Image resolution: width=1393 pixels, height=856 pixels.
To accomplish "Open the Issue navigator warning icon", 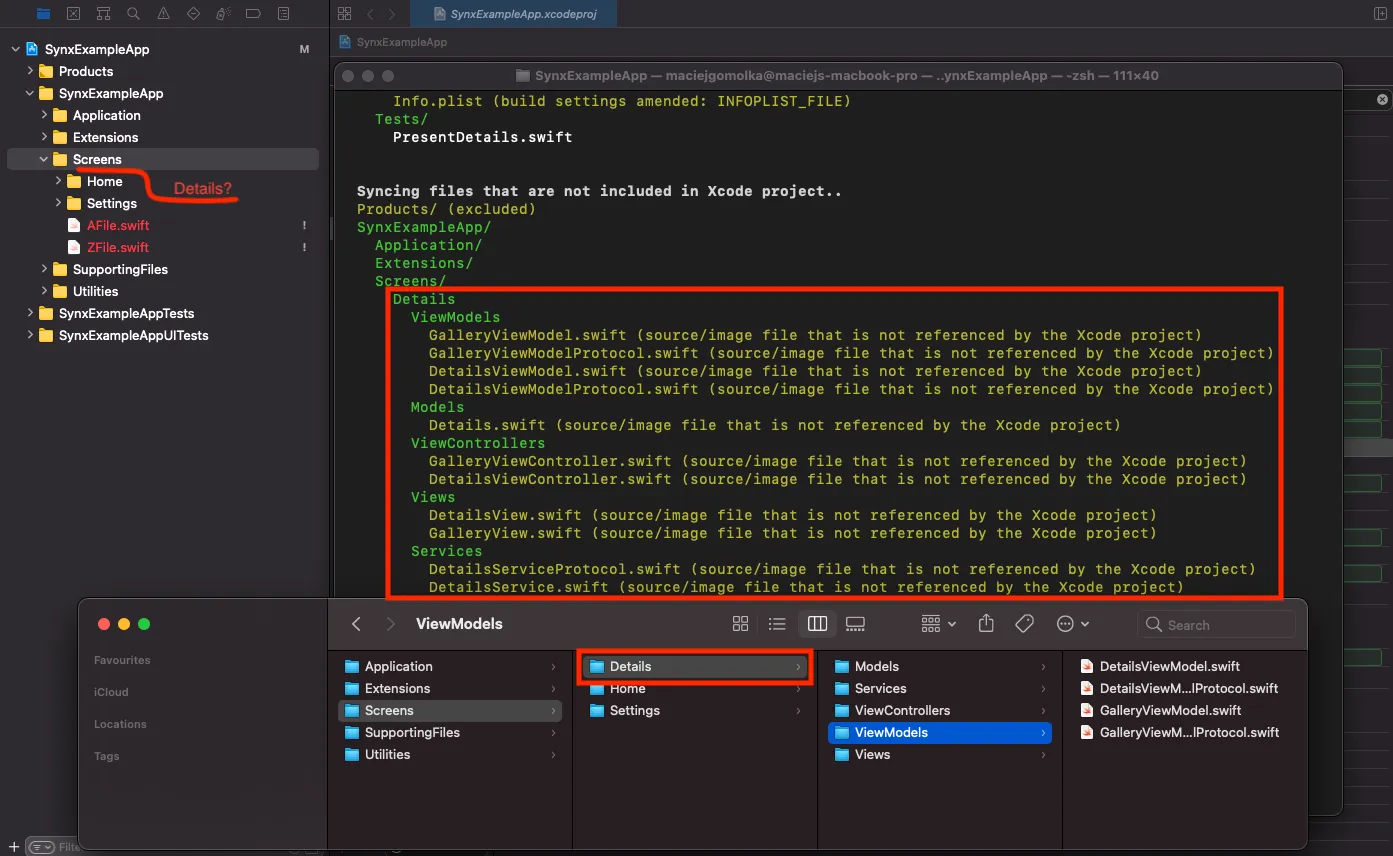I will click(163, 14).
